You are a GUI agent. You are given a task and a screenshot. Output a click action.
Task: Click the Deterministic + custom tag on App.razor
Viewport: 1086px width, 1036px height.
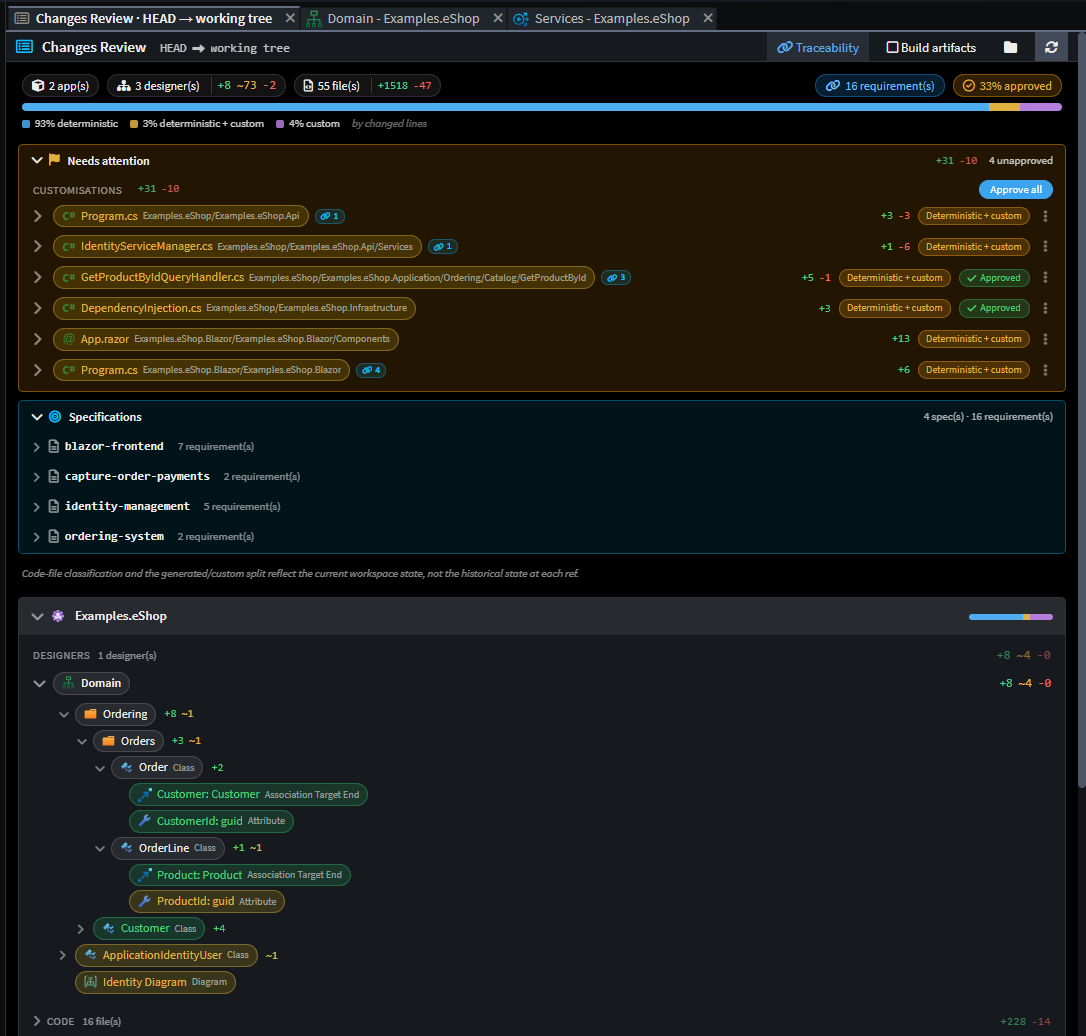pos(973,339)
